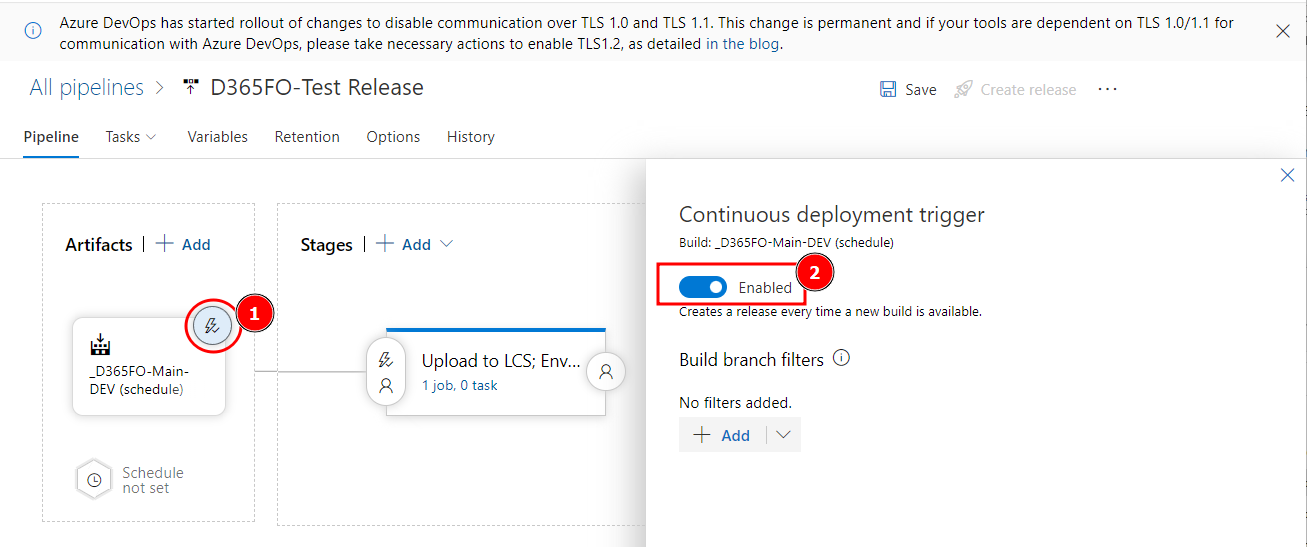Switch to the Retention tab
This screenshot has height=547, width=1307.
coord(307,137)
